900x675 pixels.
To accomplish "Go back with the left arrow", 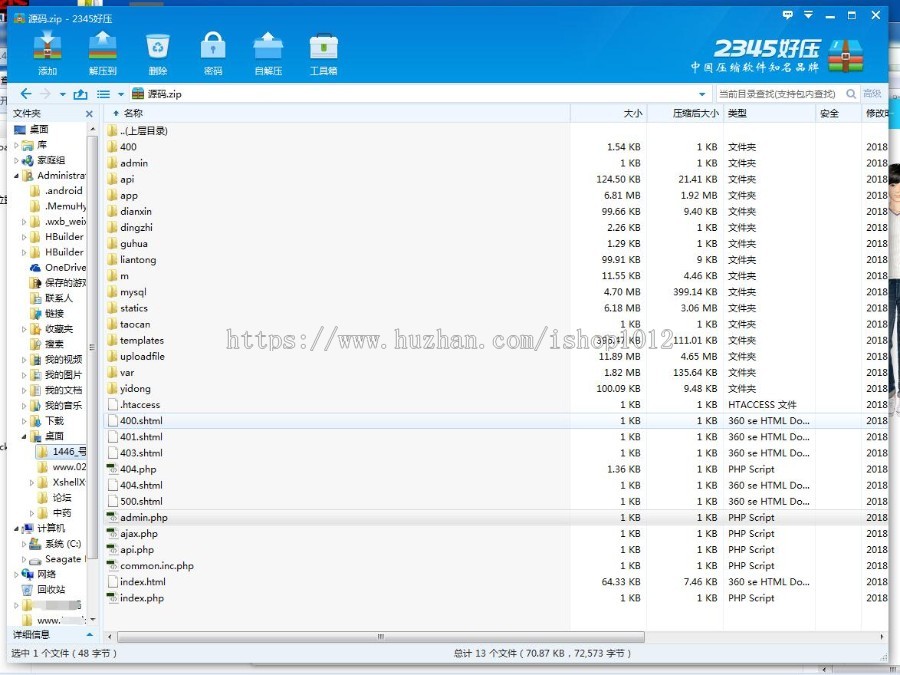I will 26,94.
